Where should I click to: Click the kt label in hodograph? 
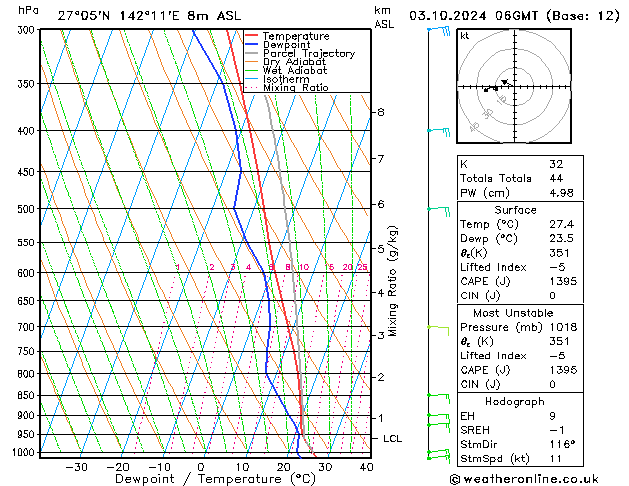pyautogui.click(x=465, y=36)
